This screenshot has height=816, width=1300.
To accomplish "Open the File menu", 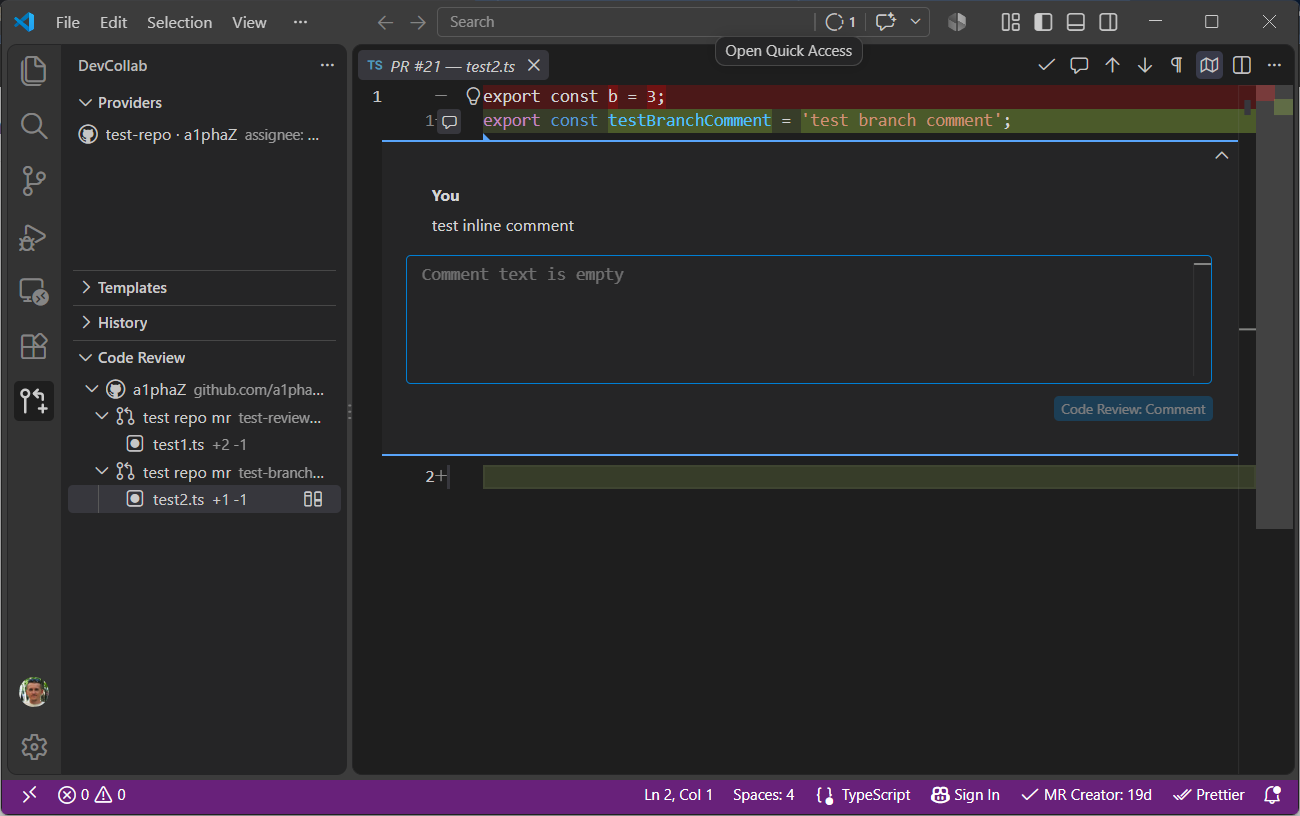I will point(68,22).
